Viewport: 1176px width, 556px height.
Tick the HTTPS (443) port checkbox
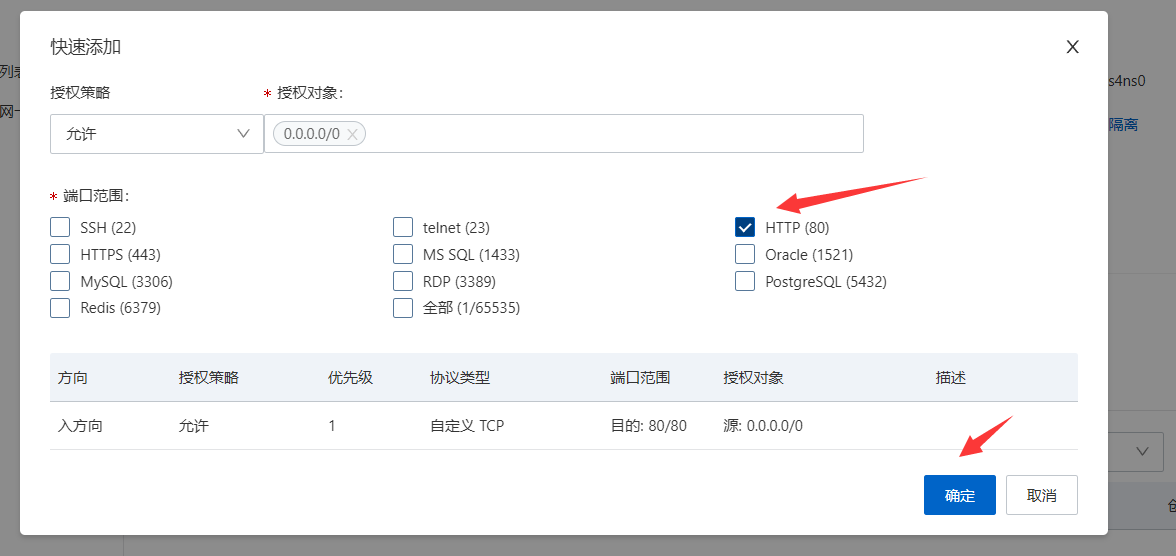61,254
